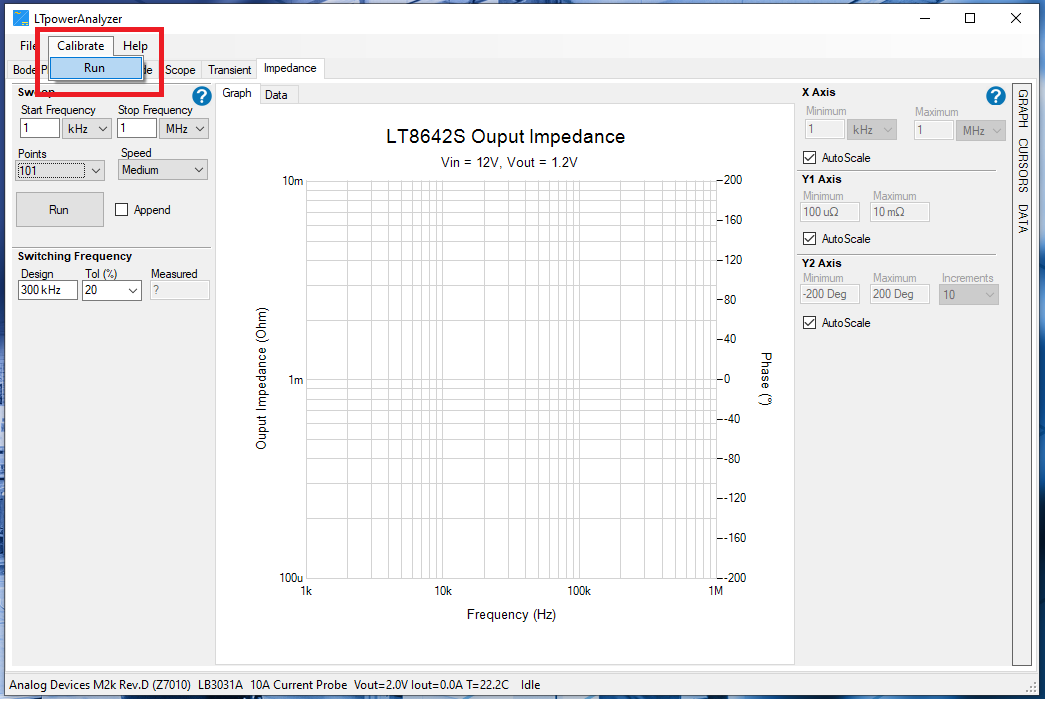
Task: Open the X Axis help icon
Action: (995, 96)
